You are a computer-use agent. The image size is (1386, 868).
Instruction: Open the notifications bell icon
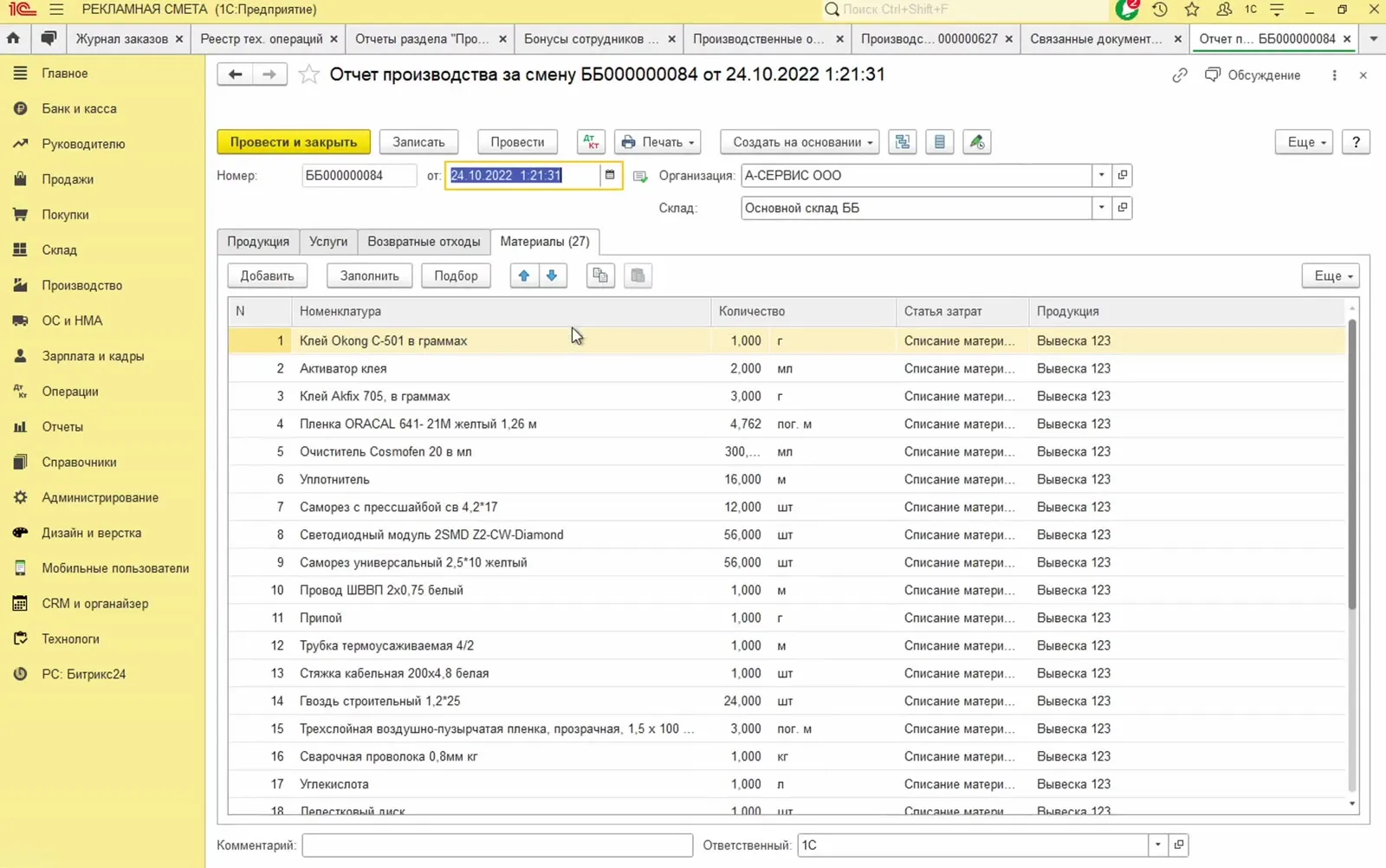[1127, 10]
